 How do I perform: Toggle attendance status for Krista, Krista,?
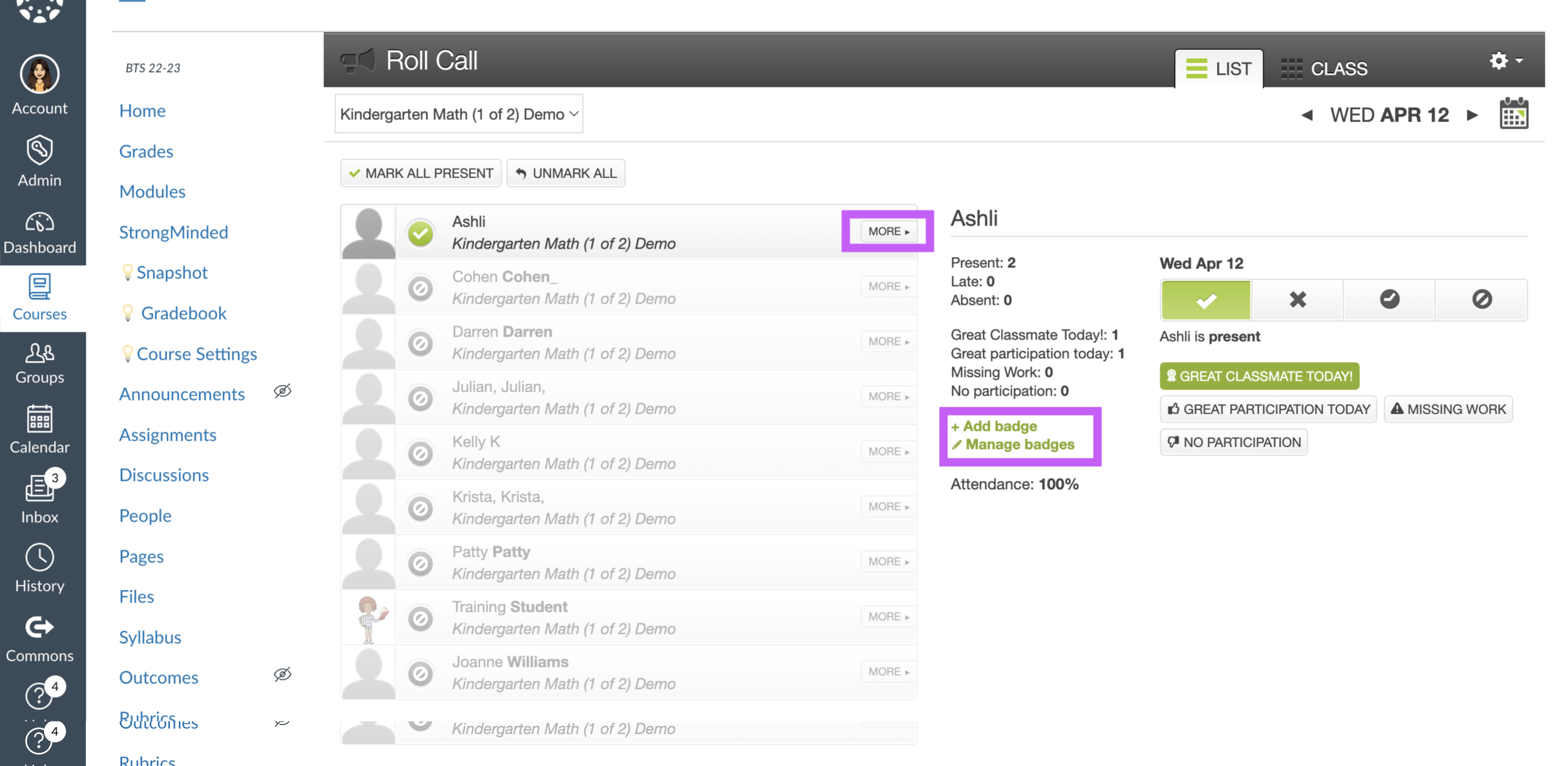[x=420, y=508]
